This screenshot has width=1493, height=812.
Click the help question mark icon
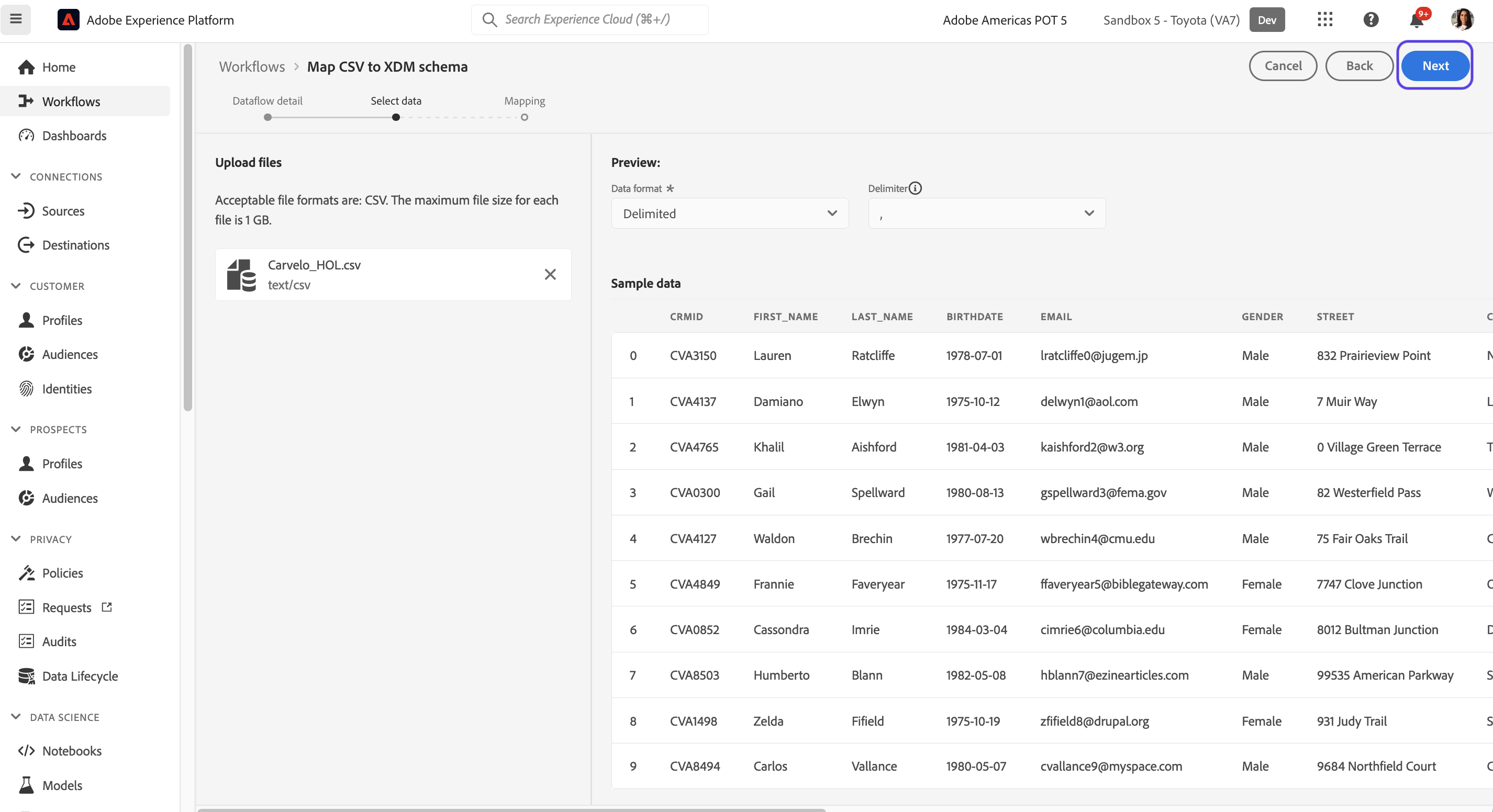[x=1371, y=20]
